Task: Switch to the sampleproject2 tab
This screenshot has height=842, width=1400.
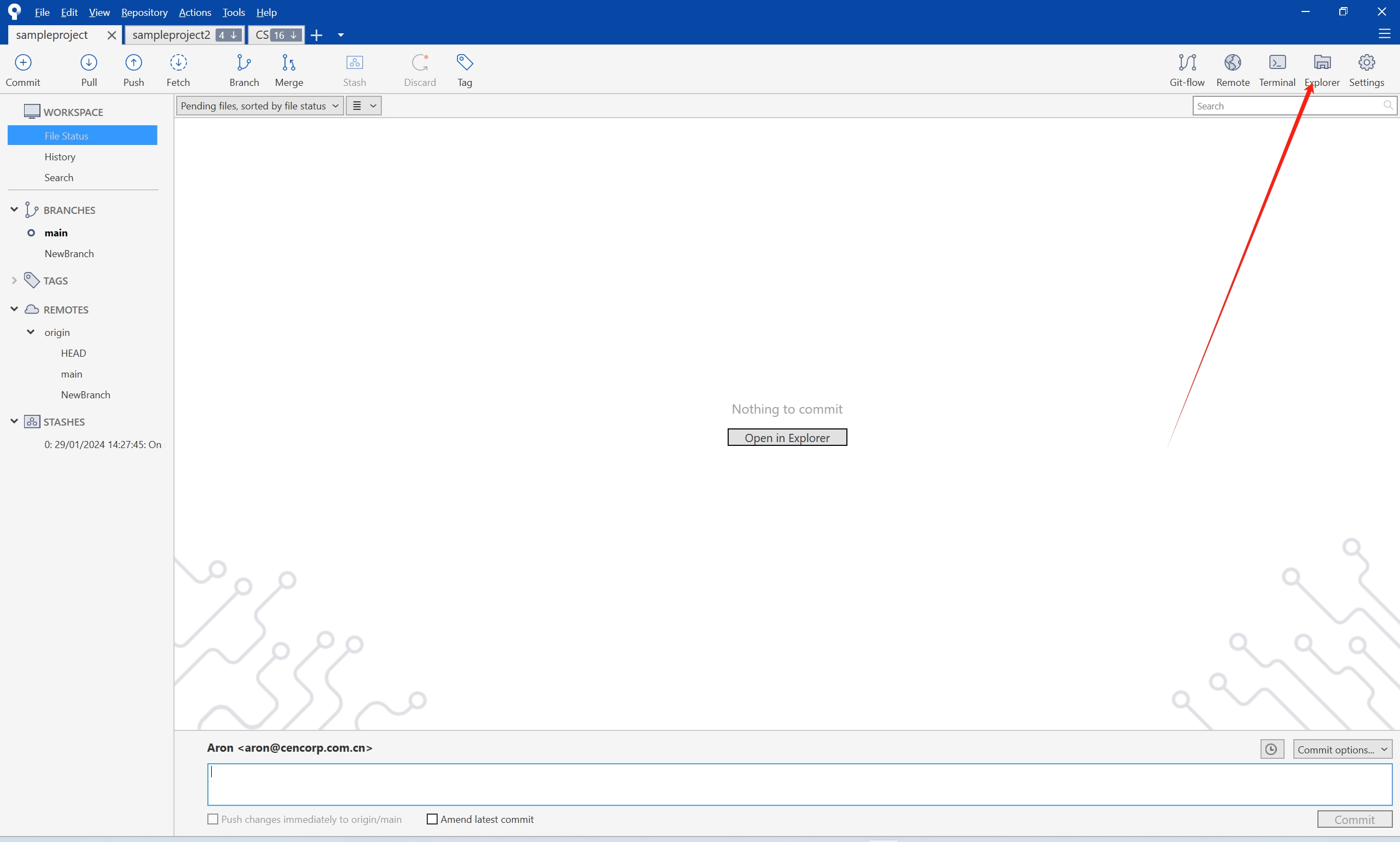Action: (x=171, y=34)
